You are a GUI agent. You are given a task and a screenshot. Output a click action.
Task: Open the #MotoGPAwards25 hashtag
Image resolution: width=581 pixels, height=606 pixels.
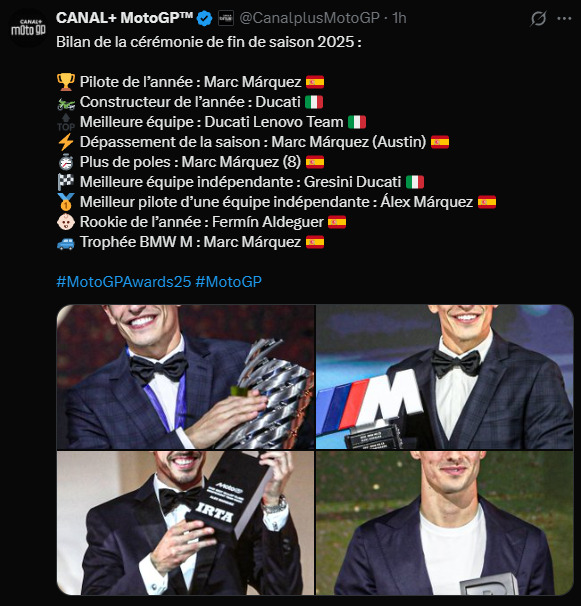[x=124, y=282]
